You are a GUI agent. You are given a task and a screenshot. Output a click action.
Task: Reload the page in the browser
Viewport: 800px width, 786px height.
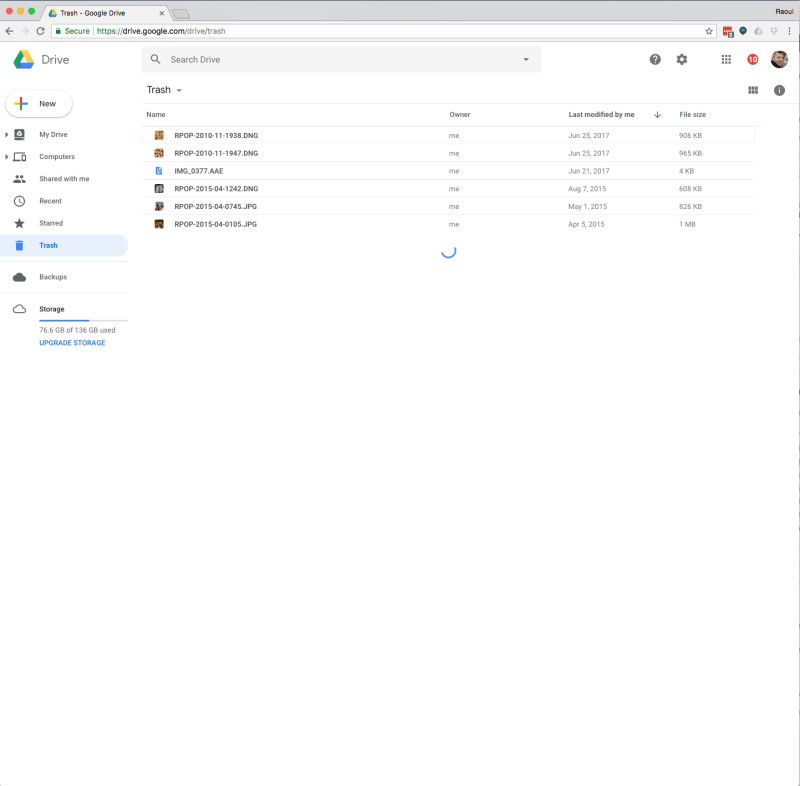(40, 31)
